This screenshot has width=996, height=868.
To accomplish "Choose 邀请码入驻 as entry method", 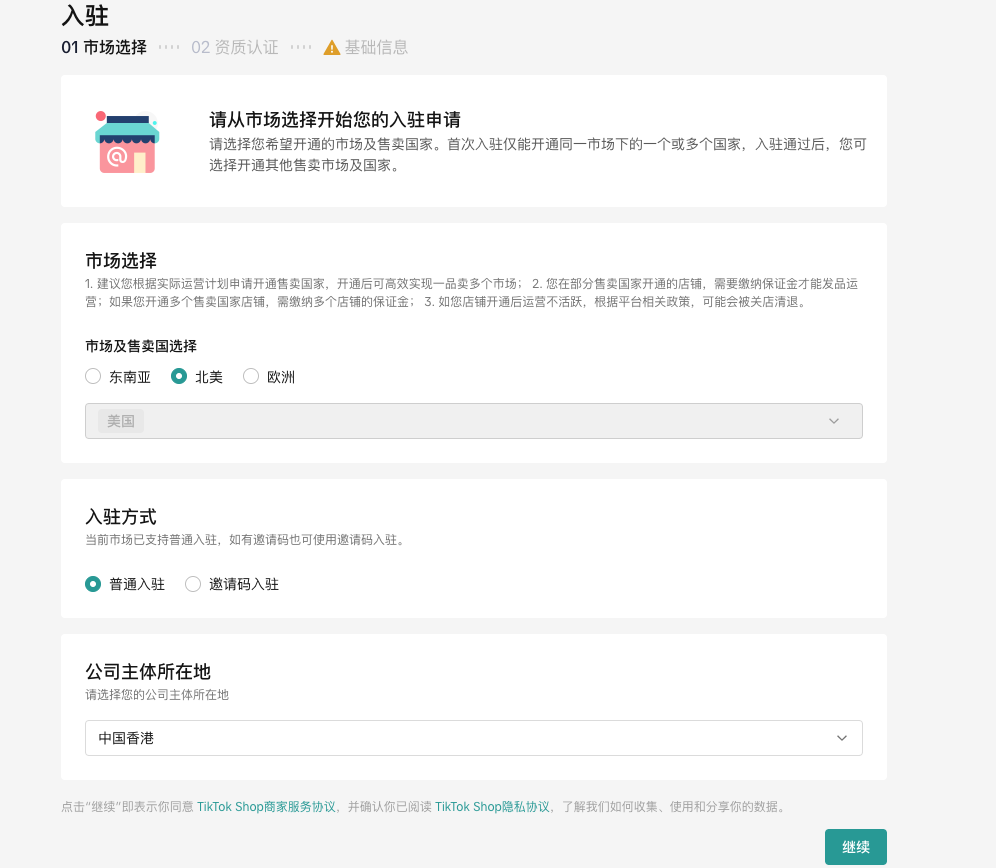I will coord(192,584).
